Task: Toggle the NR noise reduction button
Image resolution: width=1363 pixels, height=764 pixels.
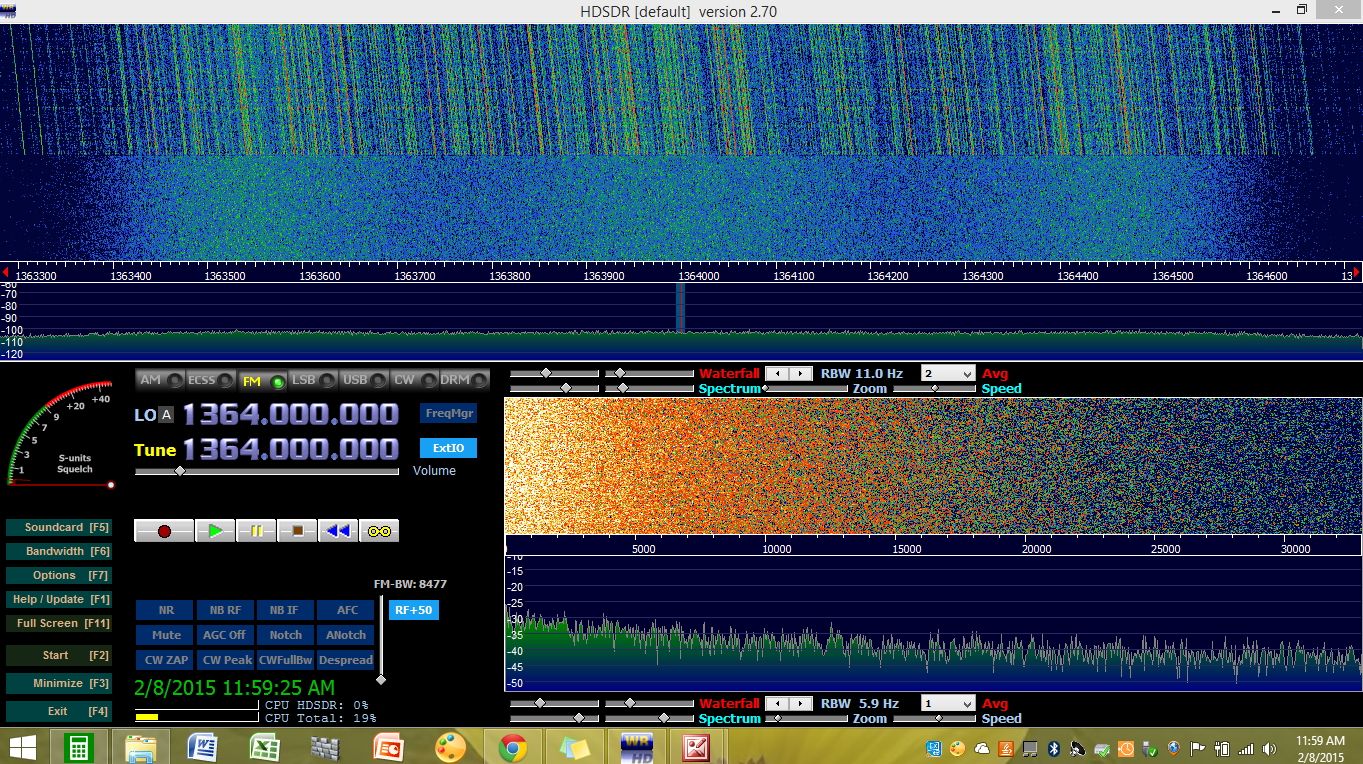Action: [166, 610]
